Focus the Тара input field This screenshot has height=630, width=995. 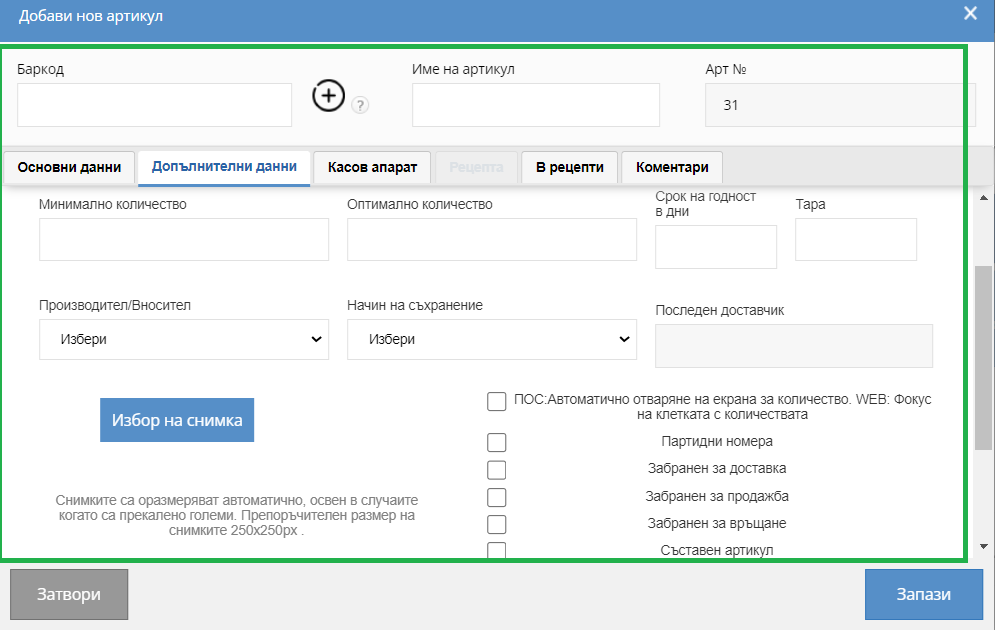[x=856, y=239]
